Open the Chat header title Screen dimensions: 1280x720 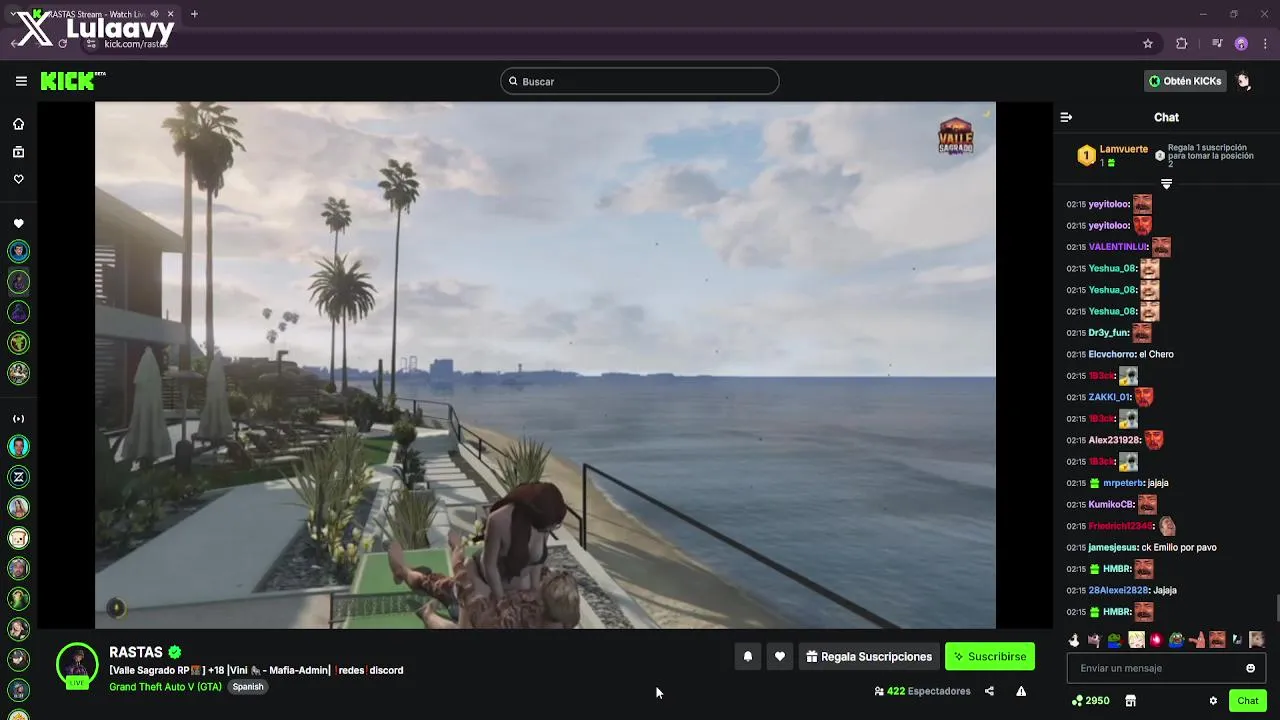pyautogui.click(x=1166, y=117)
